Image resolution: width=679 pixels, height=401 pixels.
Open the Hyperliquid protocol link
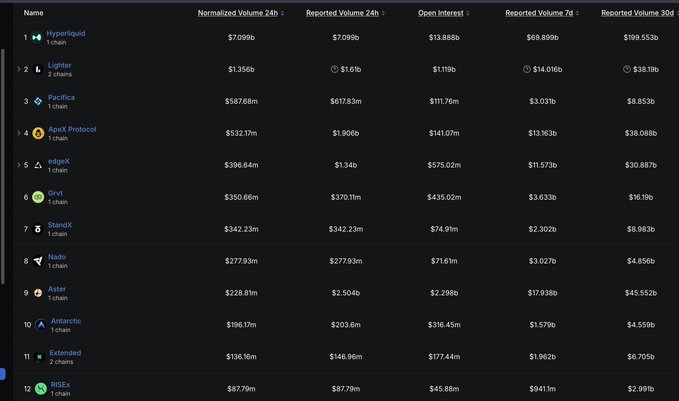point(66,33)
